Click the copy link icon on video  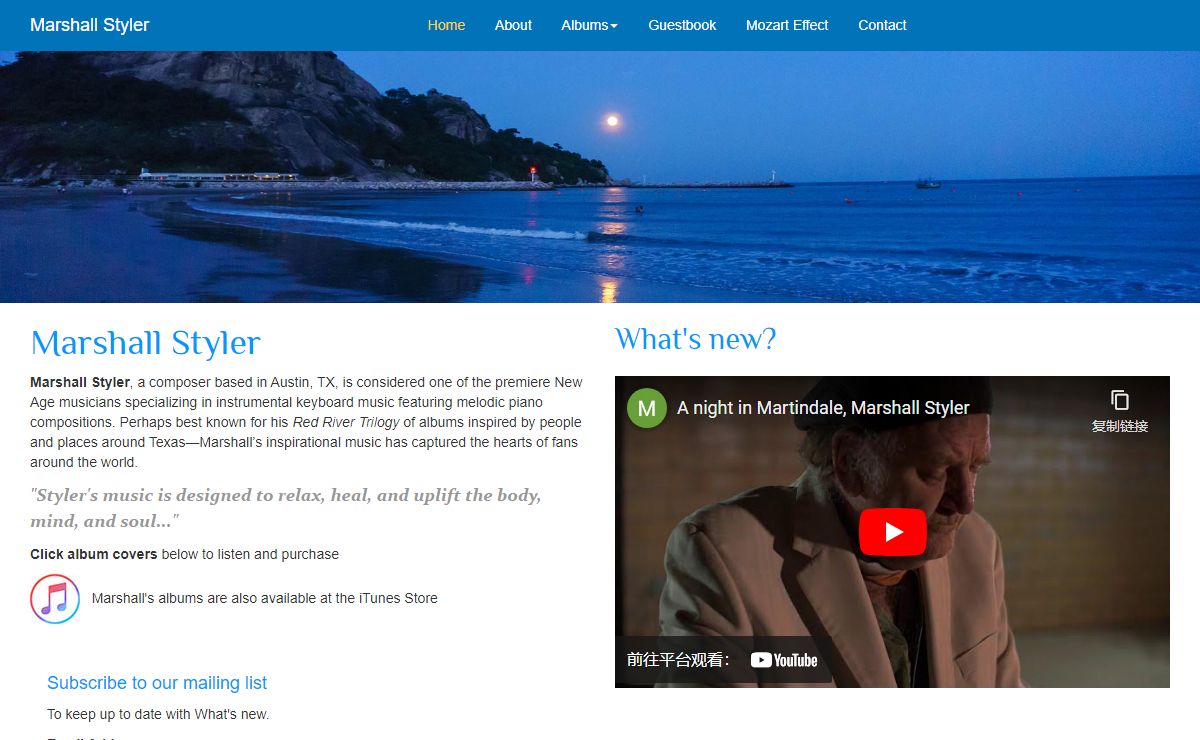[1120, 400]
